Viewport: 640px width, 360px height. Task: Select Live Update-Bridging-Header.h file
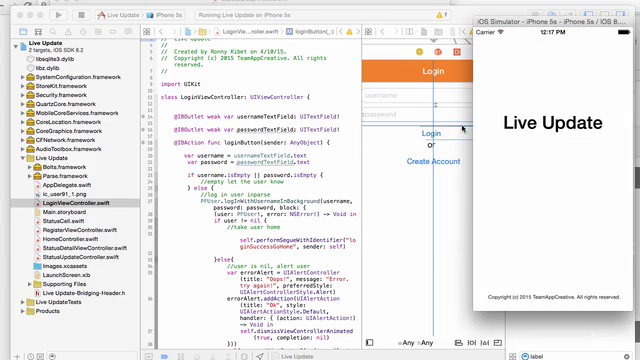click(84, 293)
